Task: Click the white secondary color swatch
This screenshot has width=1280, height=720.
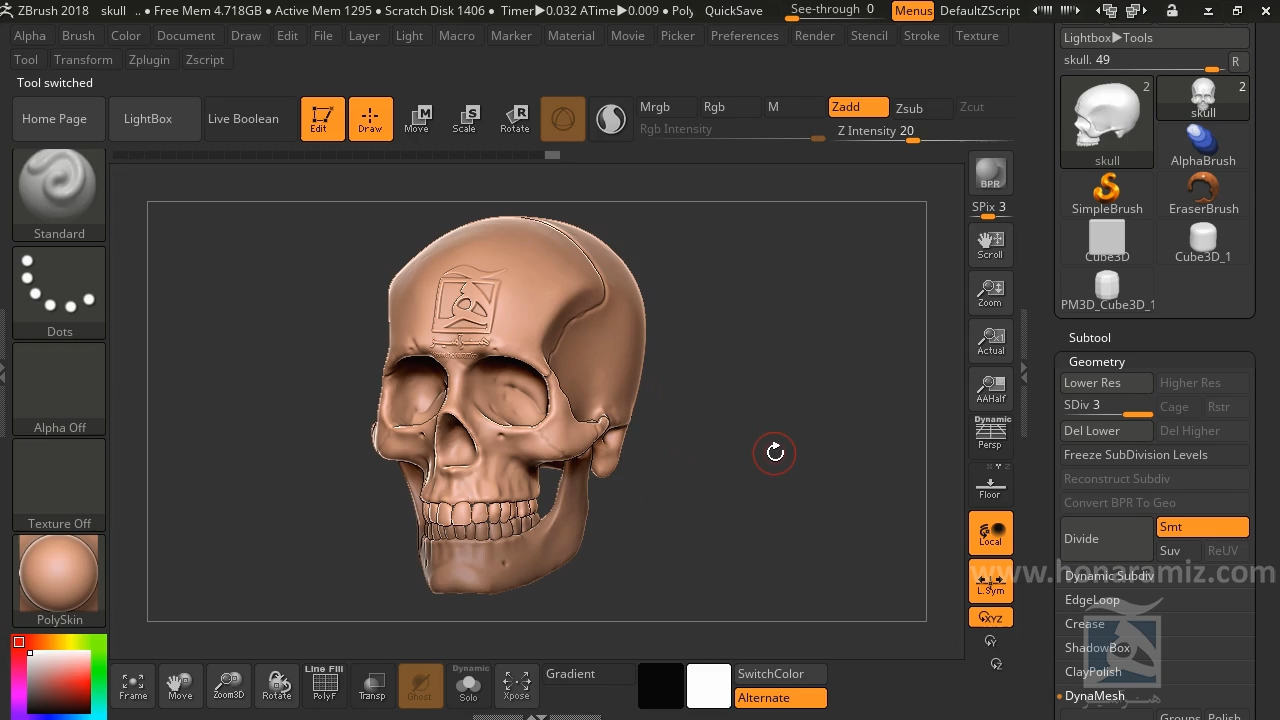Action: [x=708, y=686]
